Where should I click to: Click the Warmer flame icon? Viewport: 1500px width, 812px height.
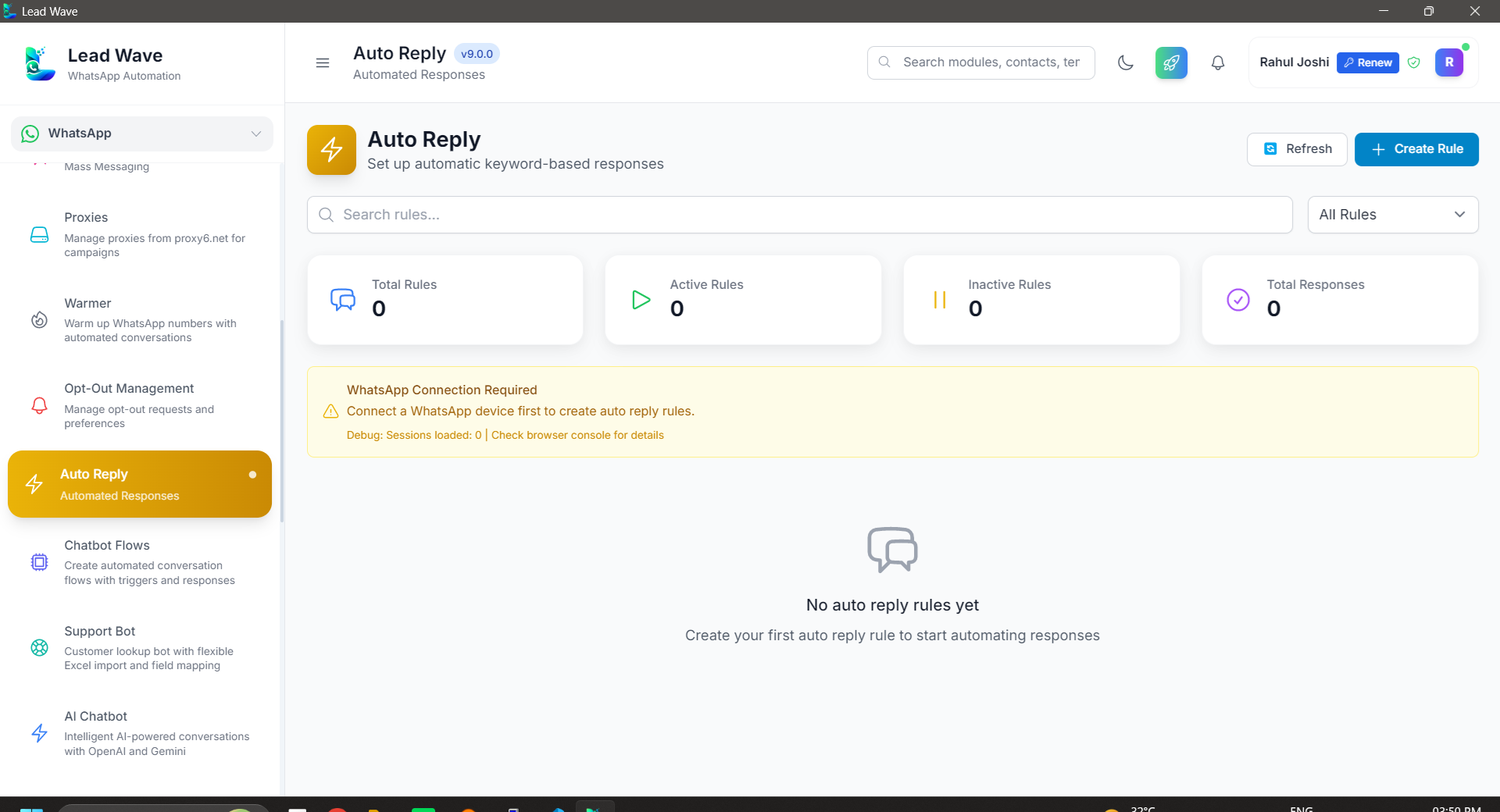(x=39, y=320)
